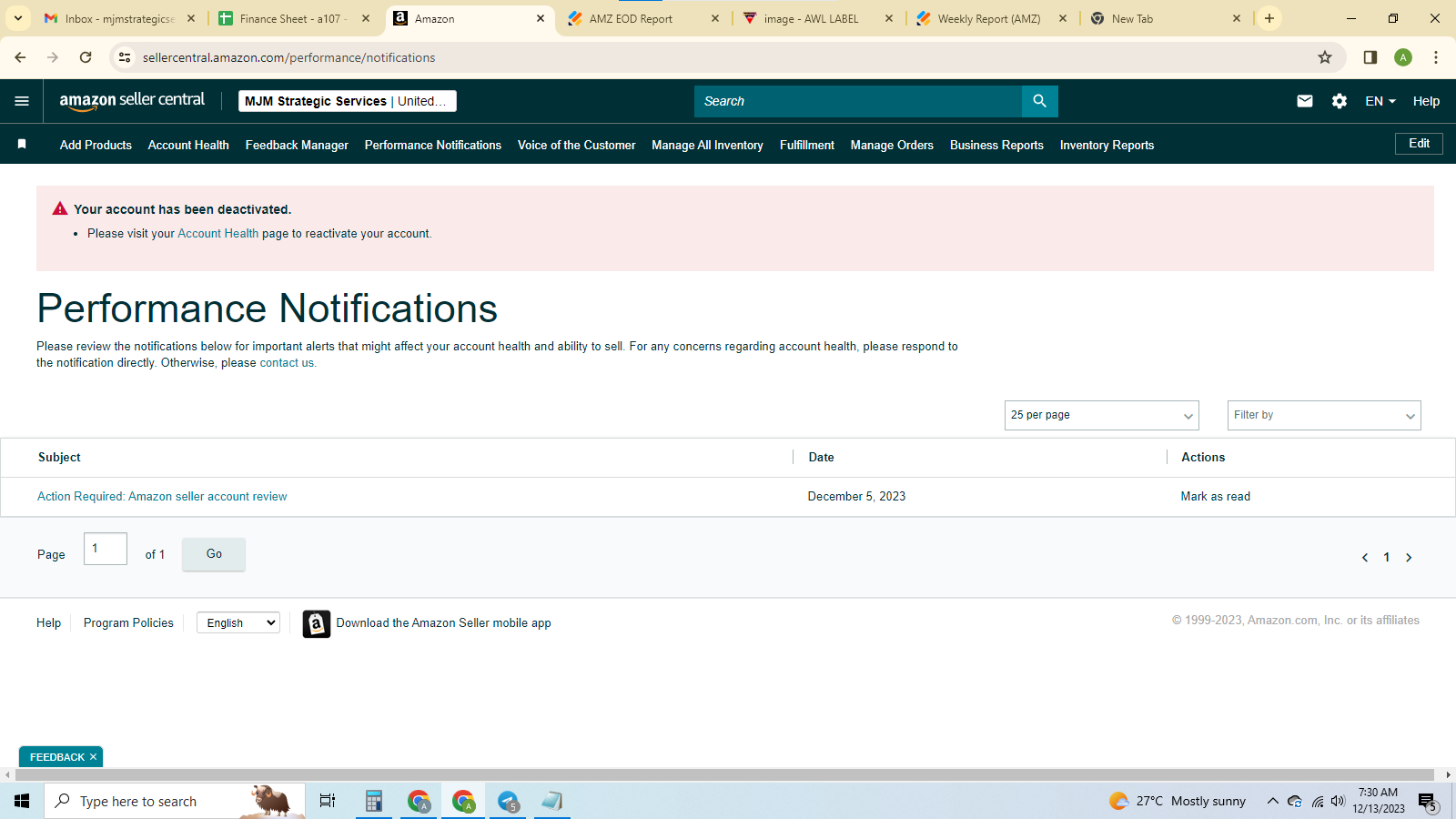
Task: Open Manage Orders in navigation bar
Action: pos(892,145)
